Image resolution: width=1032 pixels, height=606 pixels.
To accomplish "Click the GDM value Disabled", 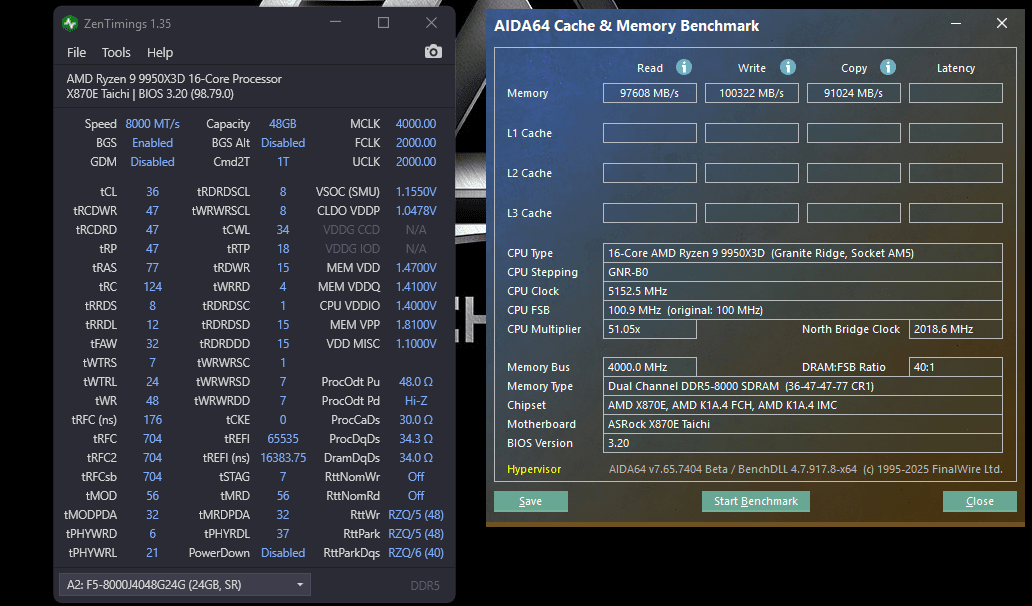I will click(x=153, y=162).
